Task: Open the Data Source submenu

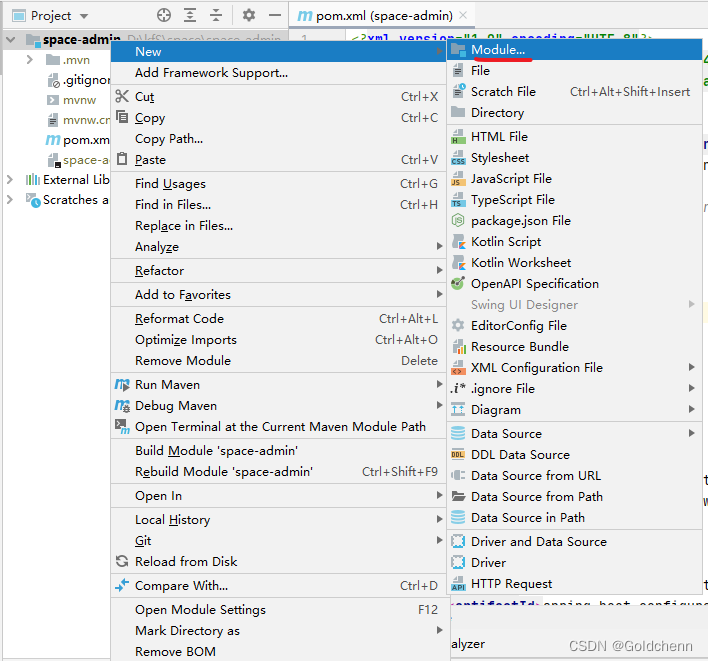Action: tap(574, 433)
